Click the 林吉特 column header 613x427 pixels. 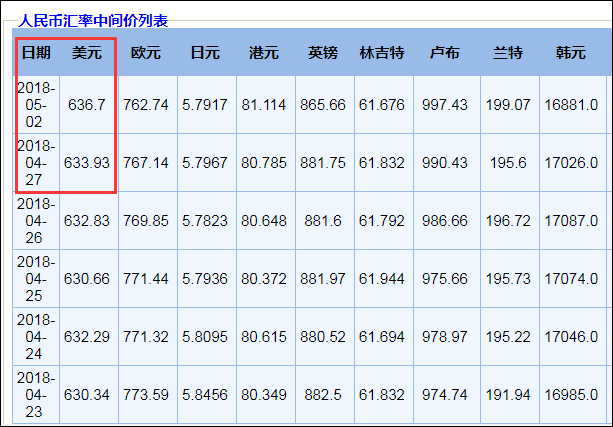(382, 52)
